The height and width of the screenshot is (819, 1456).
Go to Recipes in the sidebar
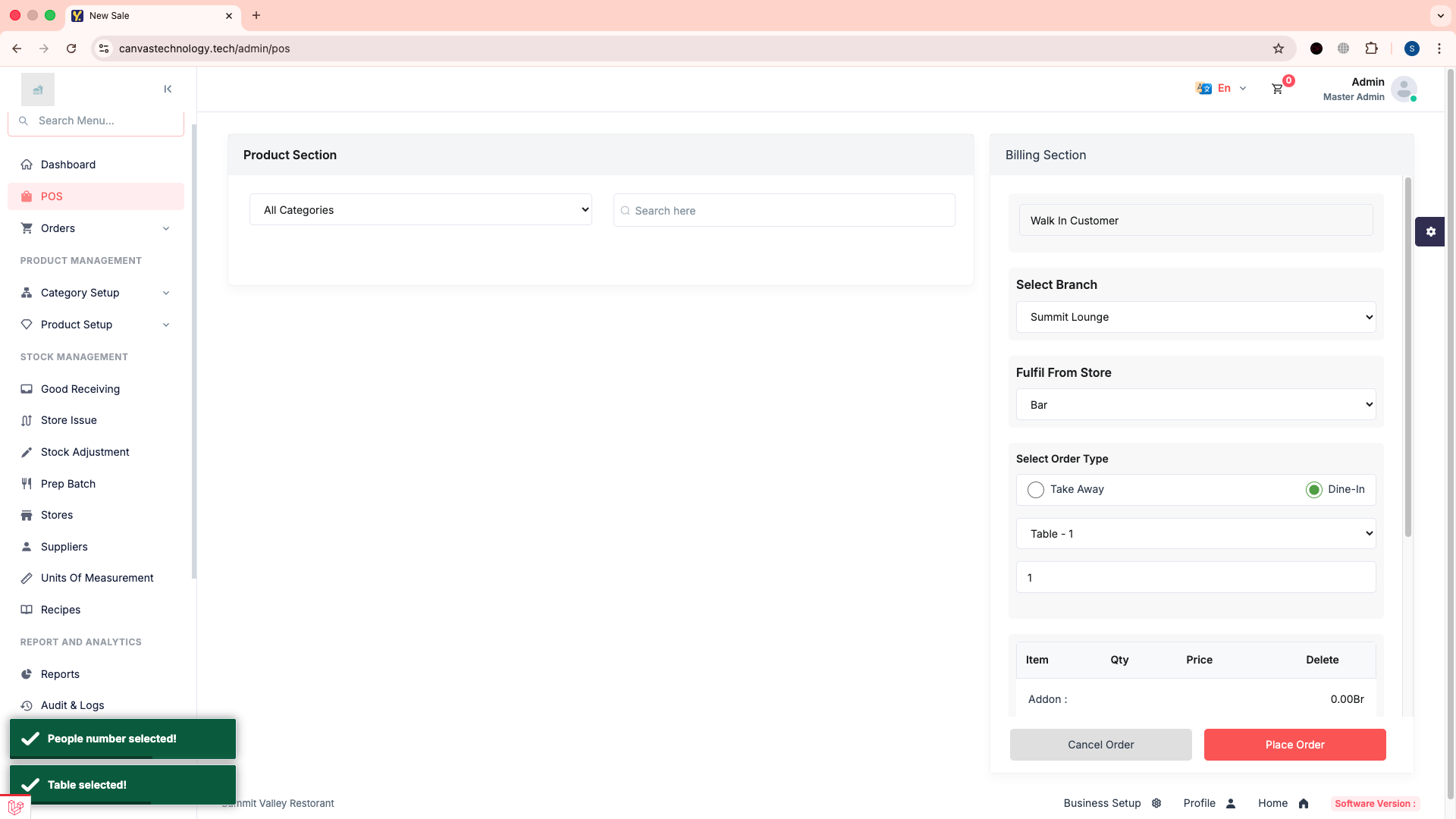pyautogui.click(x=61, y=610)
